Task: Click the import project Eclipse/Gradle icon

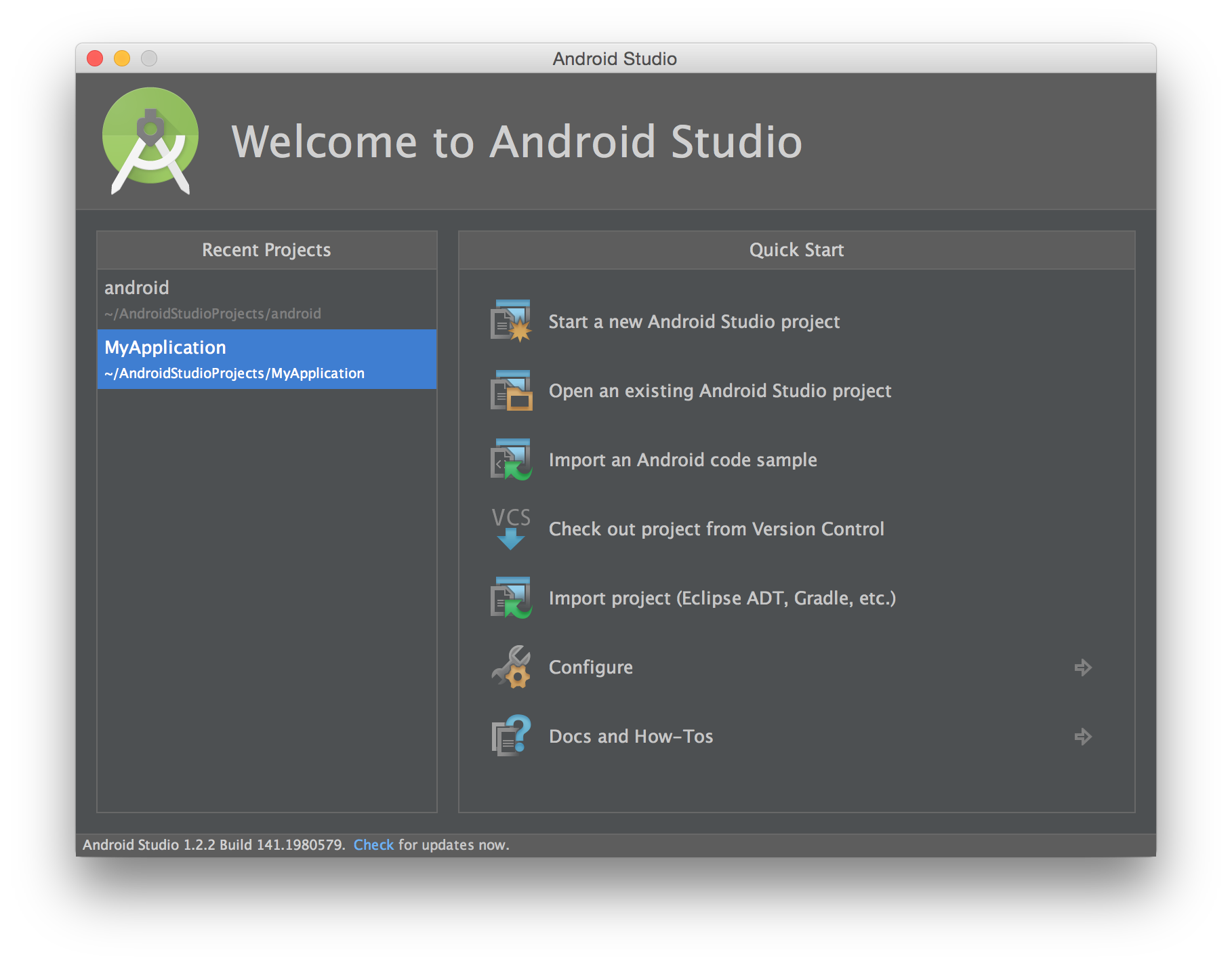Action: click(511, 598)
